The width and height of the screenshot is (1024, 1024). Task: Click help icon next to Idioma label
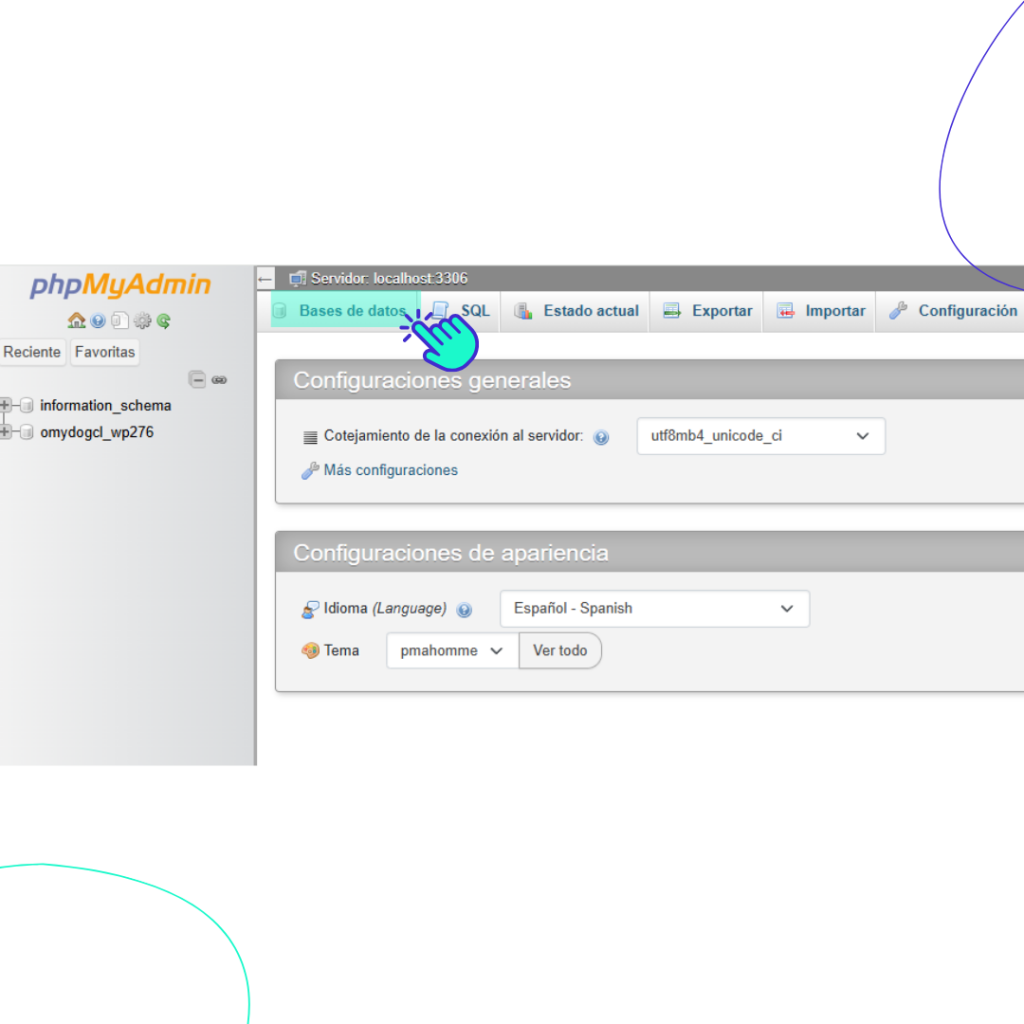(x=464, y=610)
